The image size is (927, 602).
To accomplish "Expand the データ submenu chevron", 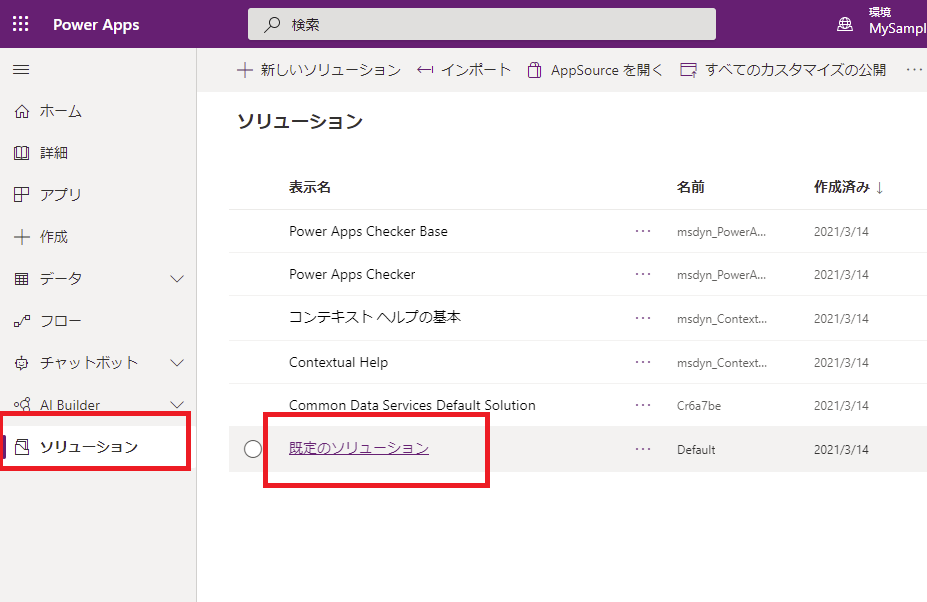I will tap(177, 279).
